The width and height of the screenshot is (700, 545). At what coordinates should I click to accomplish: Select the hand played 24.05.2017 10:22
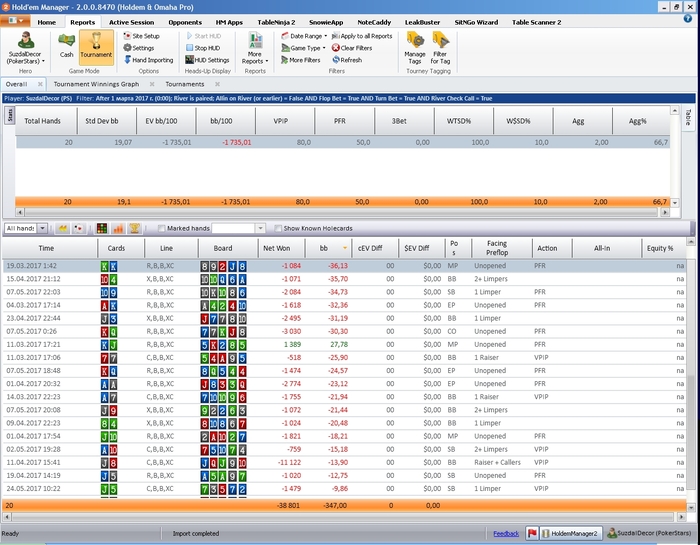pos(344,489)
